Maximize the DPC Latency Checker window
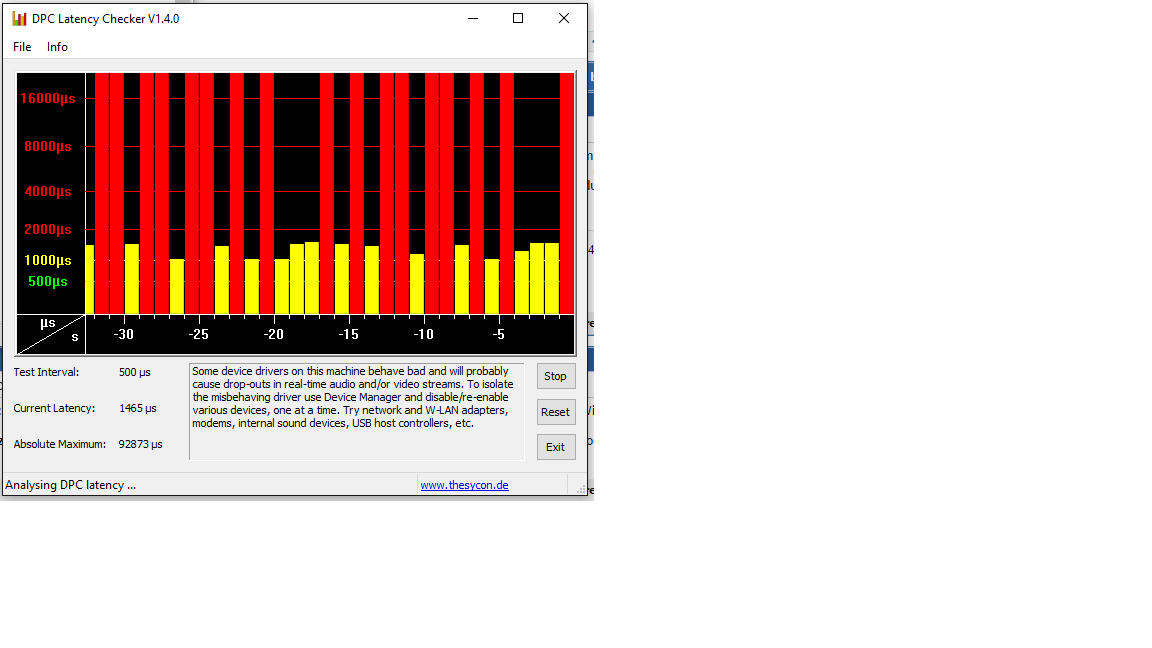The height and width of the screenshot is (648, 1152). (x=518, y=18)
